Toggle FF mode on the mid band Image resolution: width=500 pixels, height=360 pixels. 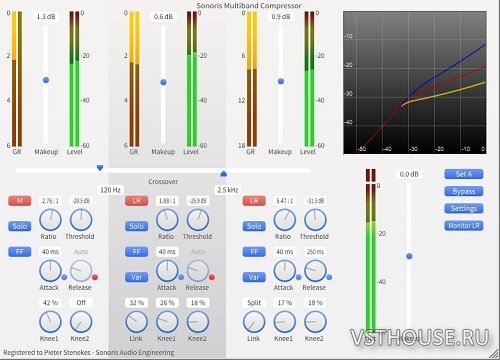click(x=137, y=252)
